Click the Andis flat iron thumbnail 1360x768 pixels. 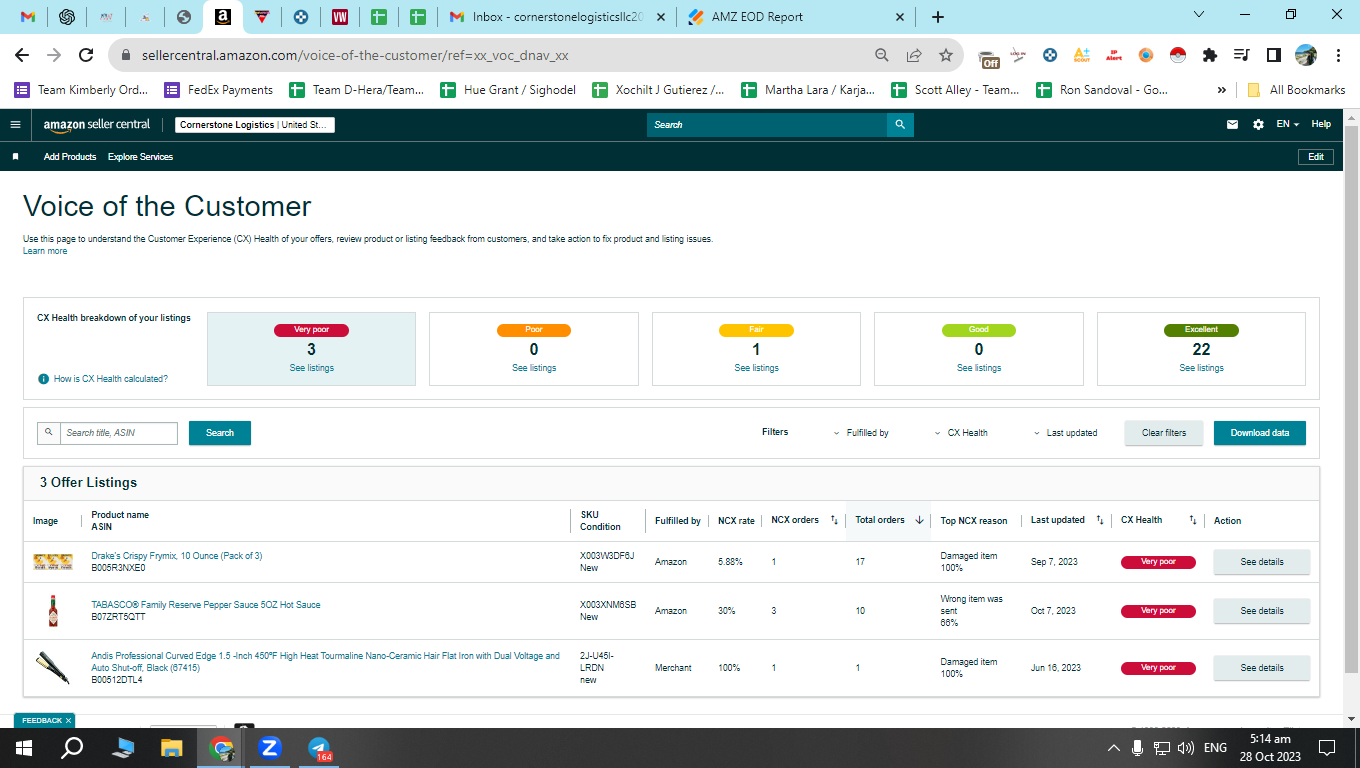pos(53,668)
